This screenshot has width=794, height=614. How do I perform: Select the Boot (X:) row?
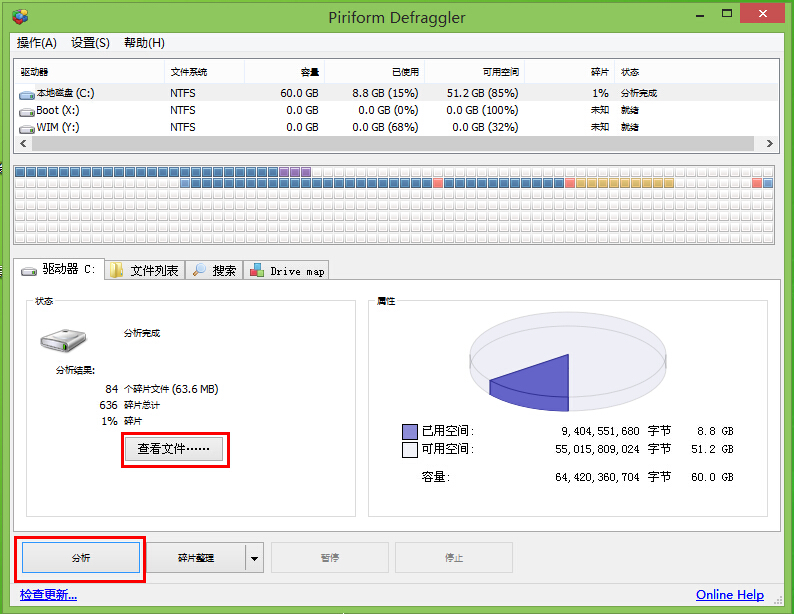(x=396, y=110)
